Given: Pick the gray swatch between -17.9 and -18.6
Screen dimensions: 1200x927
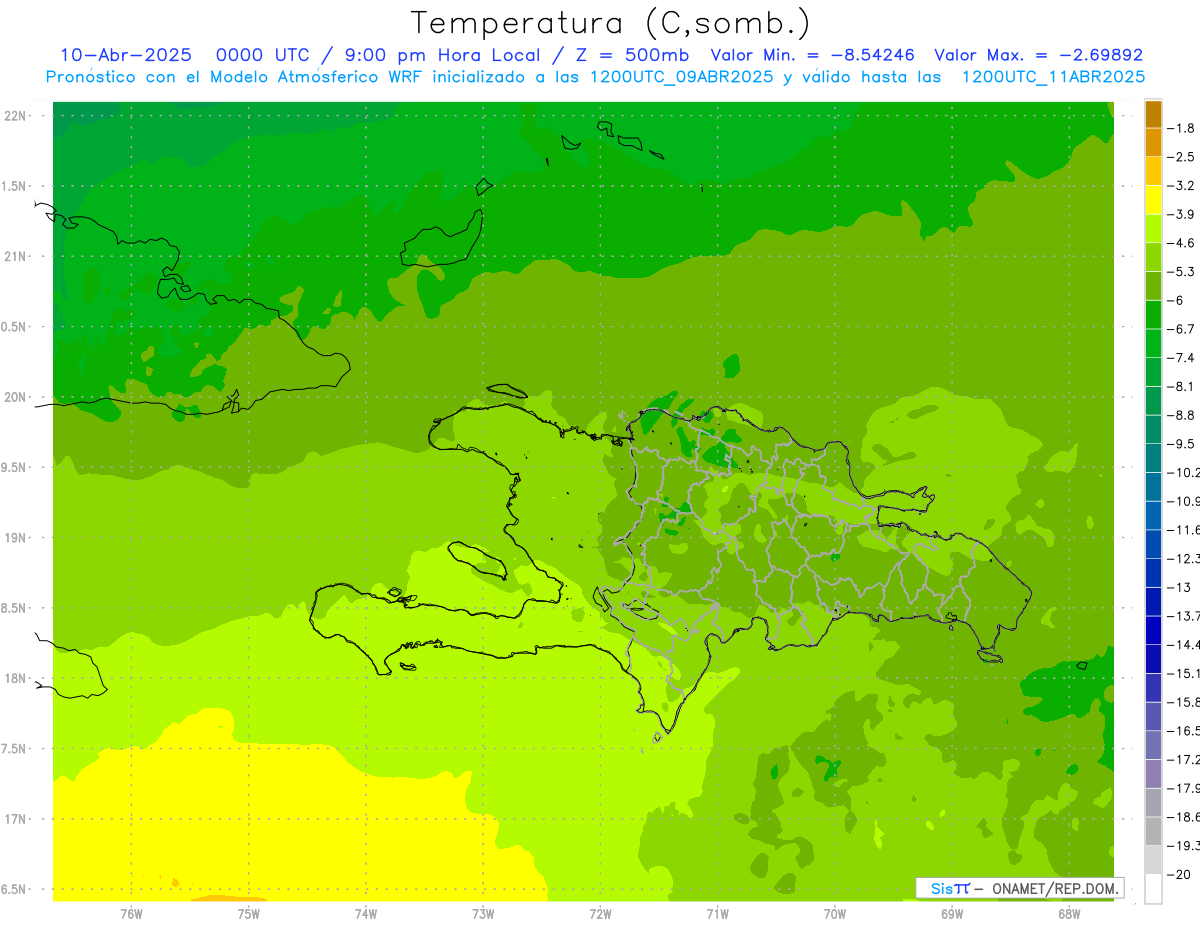Looking at the screenshot, I should 1153,803.
